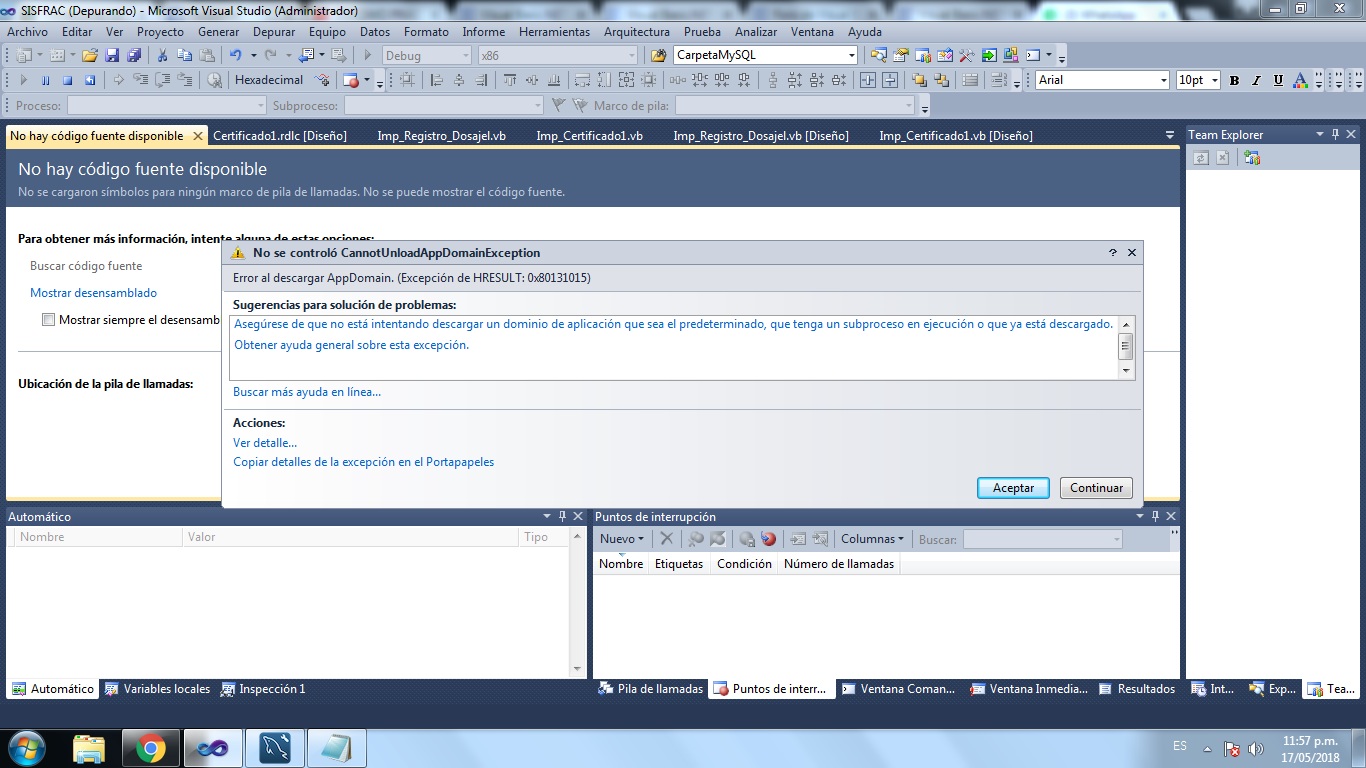This screenshot has height=768, width=1366.
Task: Click Show Next Statement arrow icon
Action: (119, 80)
